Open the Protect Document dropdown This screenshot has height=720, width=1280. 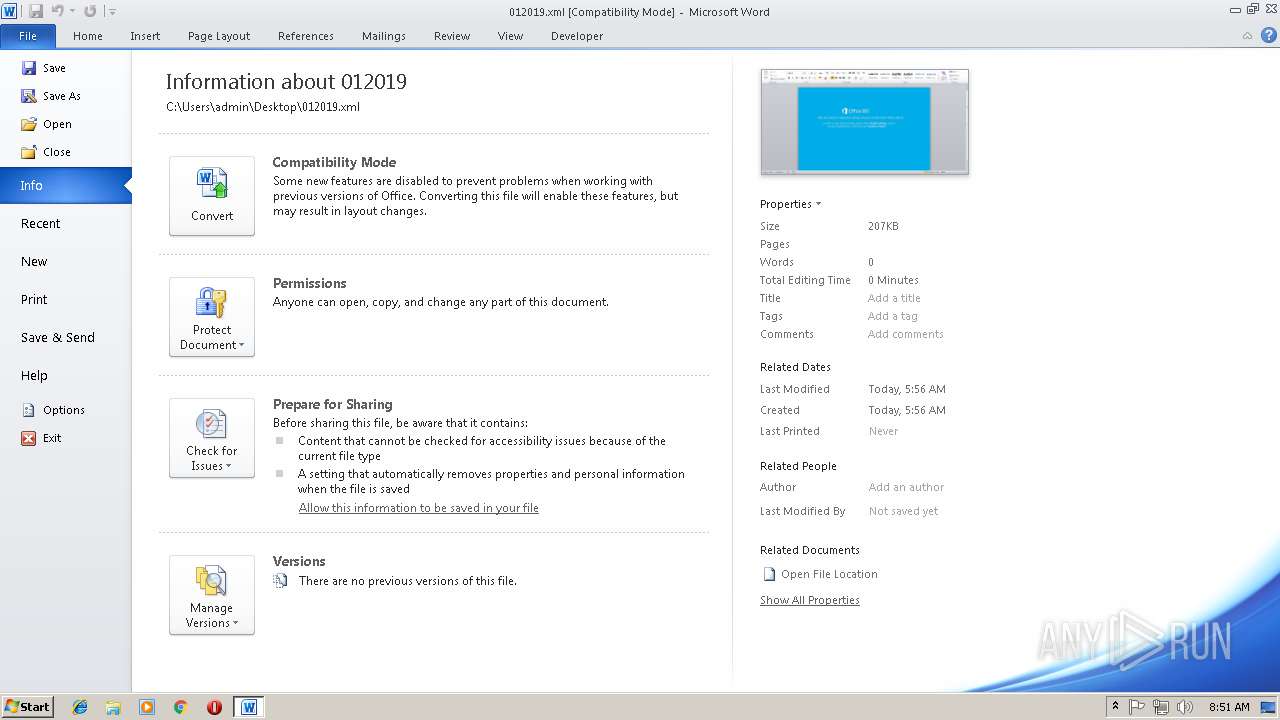pyautogui.click(x=212, y=317)
